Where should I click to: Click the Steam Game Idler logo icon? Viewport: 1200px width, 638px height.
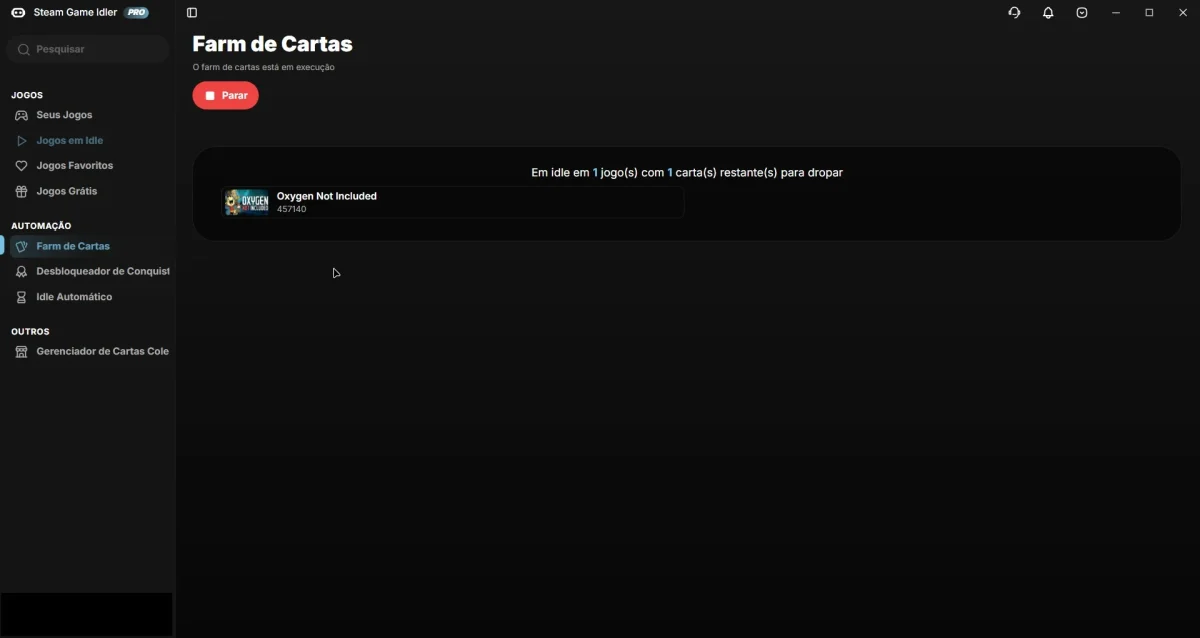point(18,13)
